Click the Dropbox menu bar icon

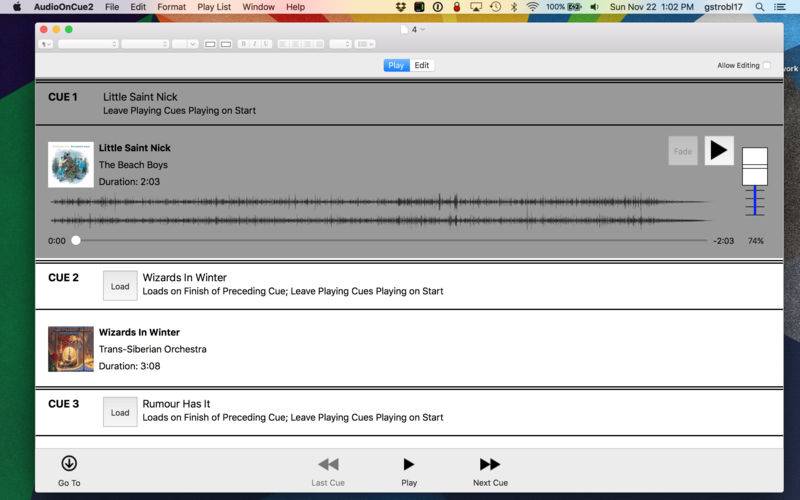pos(401,7)
